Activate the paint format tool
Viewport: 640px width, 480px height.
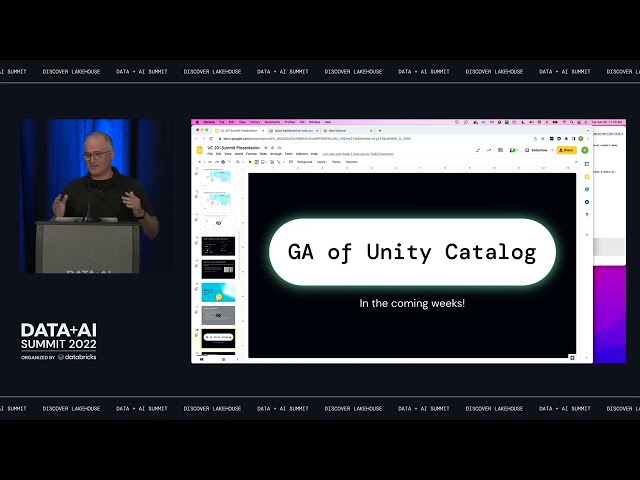tap(230, 162)
